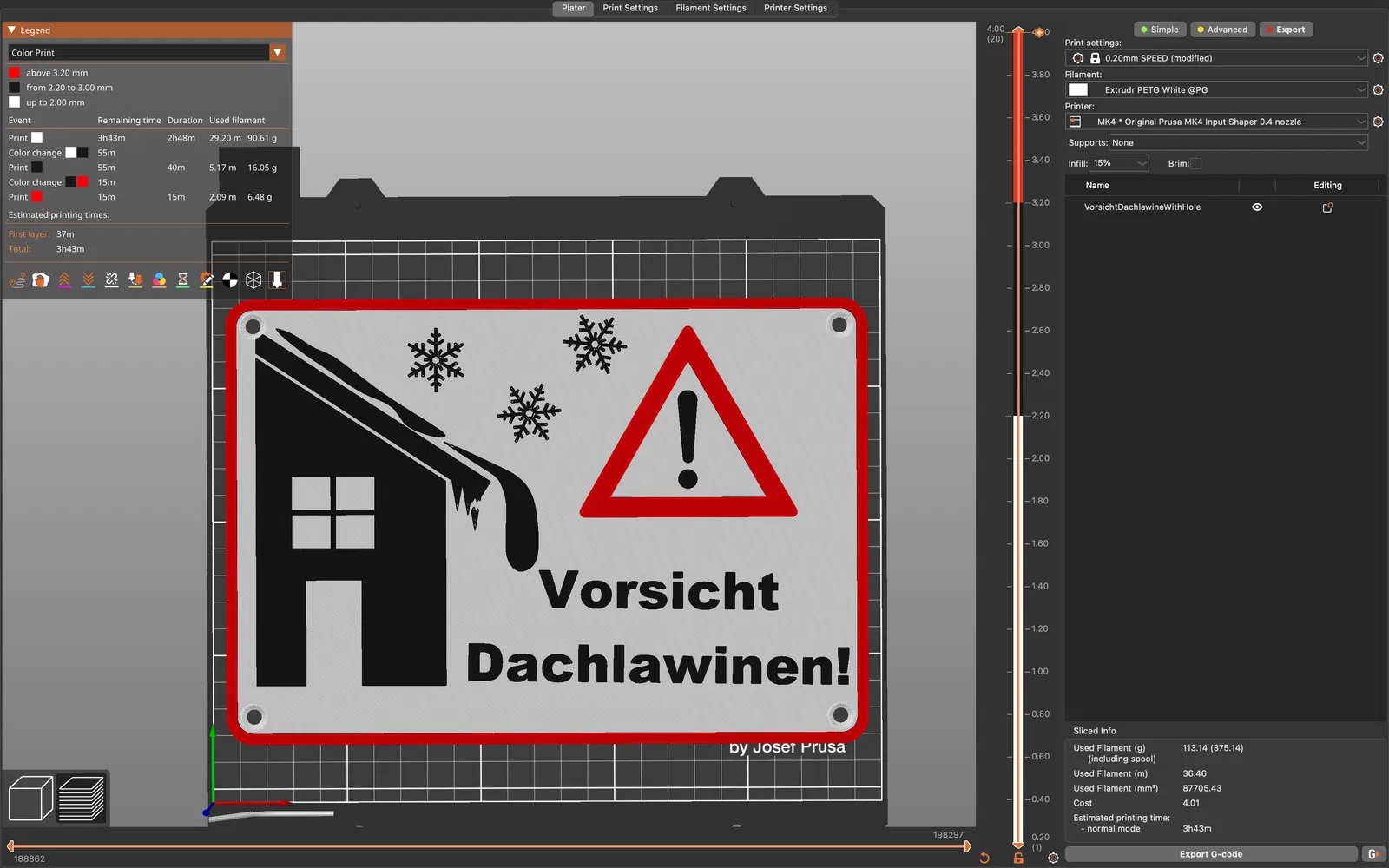The image size is (1389, 868).
Task: Switch to sliced layers preview view
Action: [82, 798]
